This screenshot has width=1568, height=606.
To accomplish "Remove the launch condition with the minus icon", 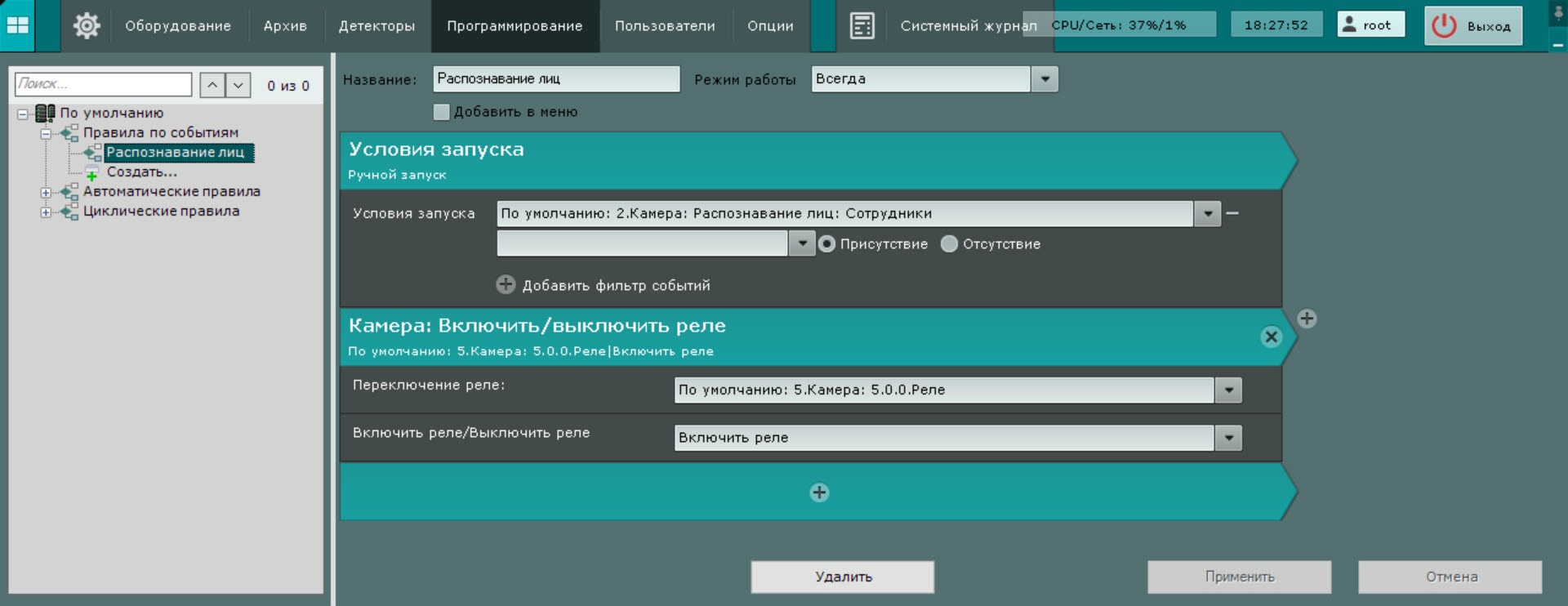I will click(x=1232, y=213).
